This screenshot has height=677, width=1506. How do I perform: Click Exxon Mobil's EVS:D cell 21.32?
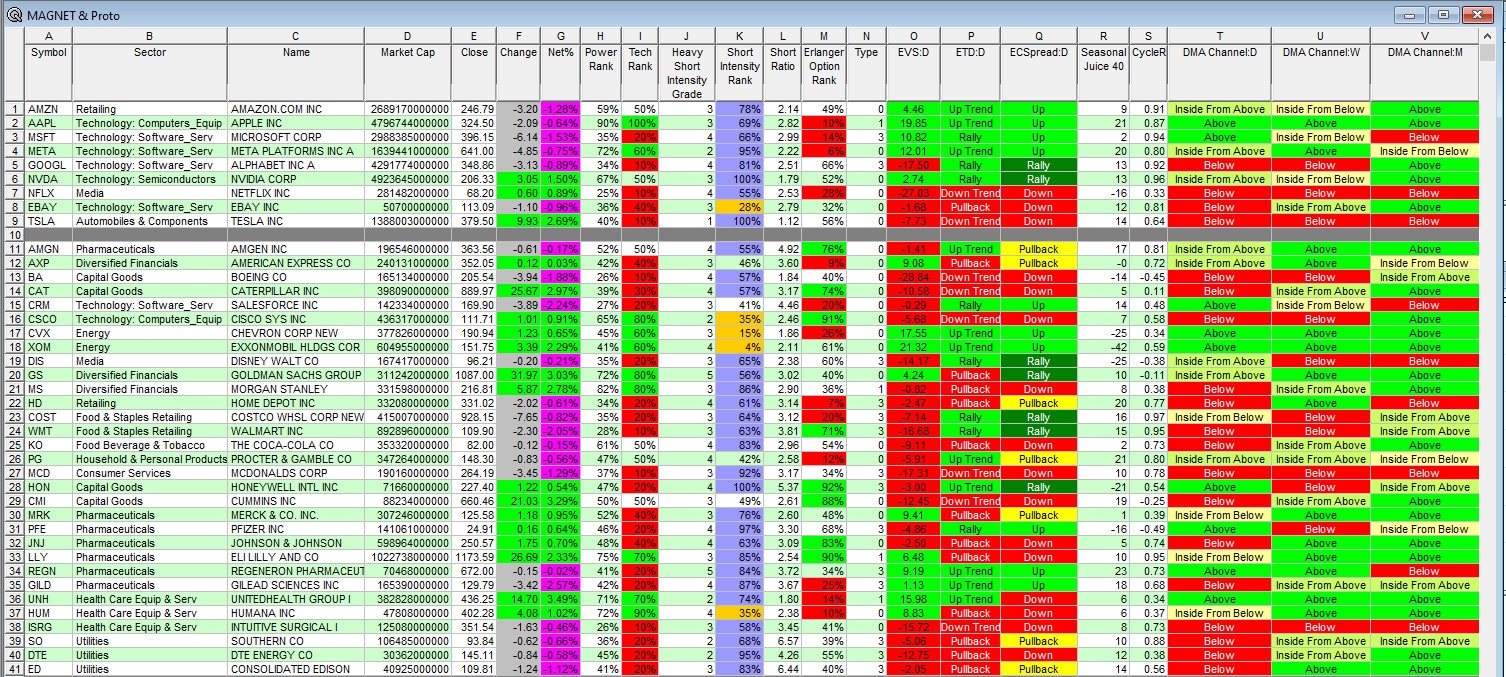pyautogui.click(x=913, y=347)
